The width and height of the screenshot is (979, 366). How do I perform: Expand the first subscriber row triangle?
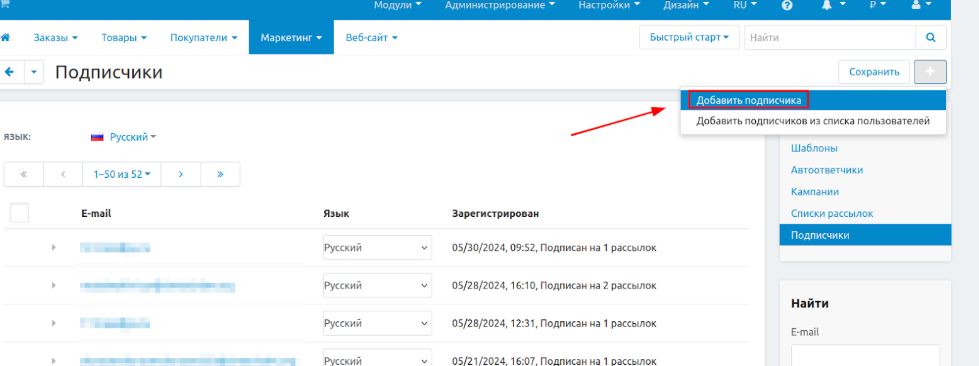54,247
